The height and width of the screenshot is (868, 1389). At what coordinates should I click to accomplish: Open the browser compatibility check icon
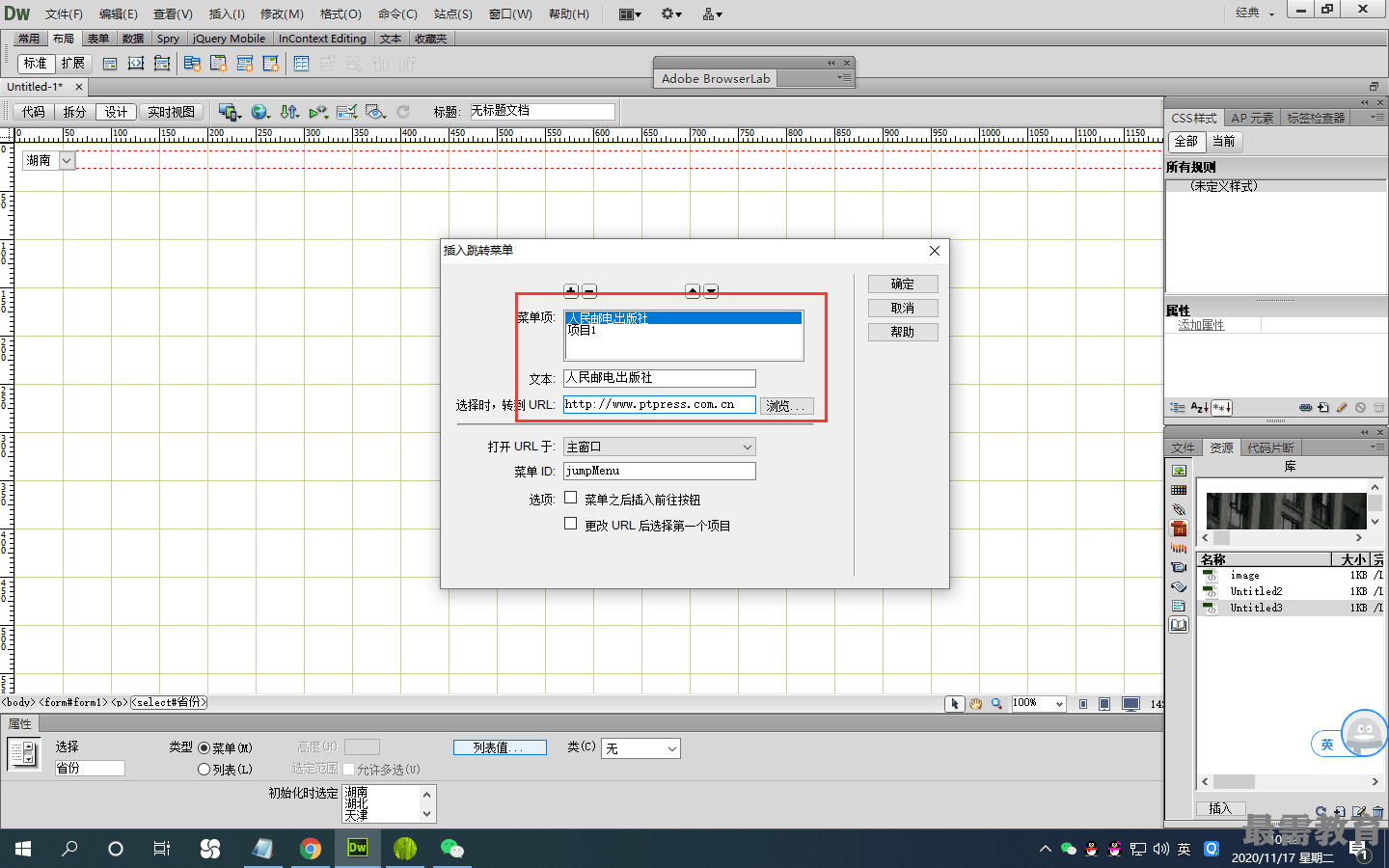[347, 112]
